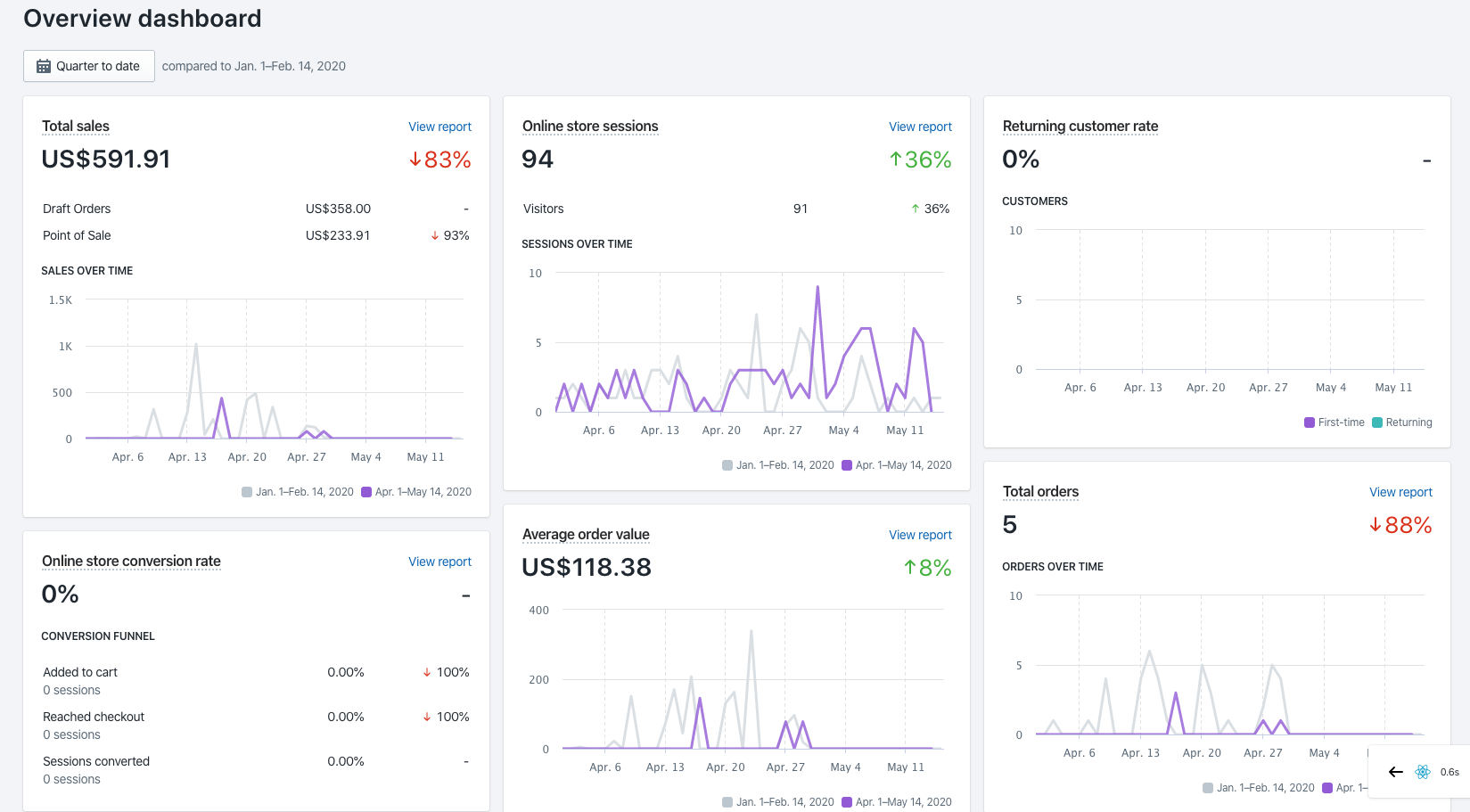View report for Average order value

tap(920, 535)
